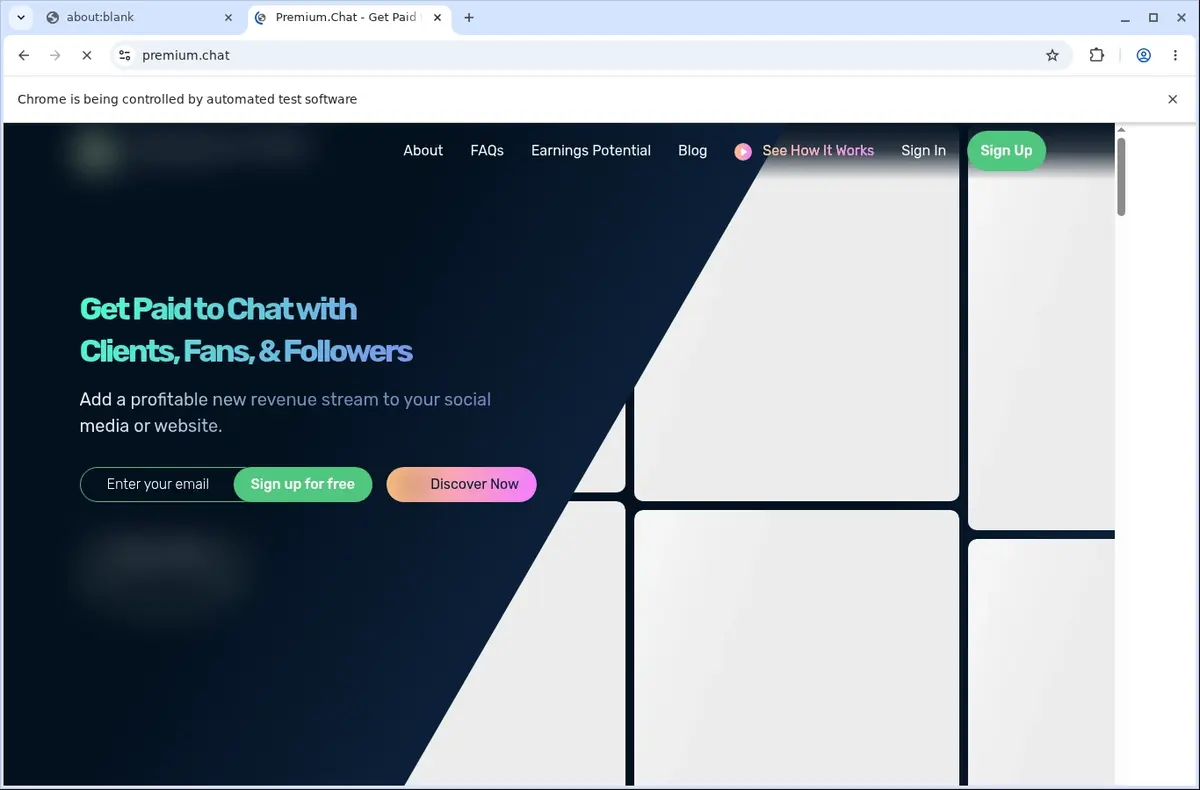Image resolution: width=1200 pixels, height=790 pixels.
Task: Switch to the about:blank tab
Action: point(140,17)
